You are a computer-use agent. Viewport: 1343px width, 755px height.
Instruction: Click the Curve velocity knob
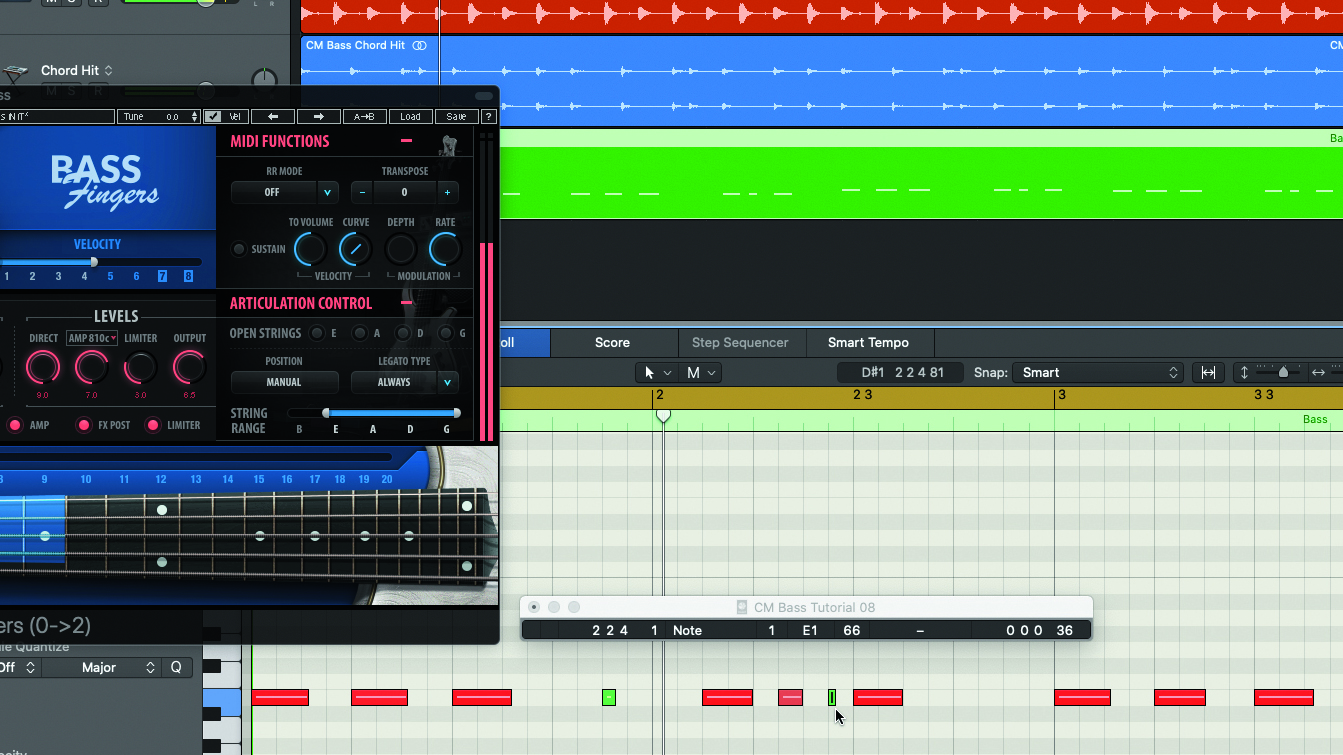click(355, 249)
